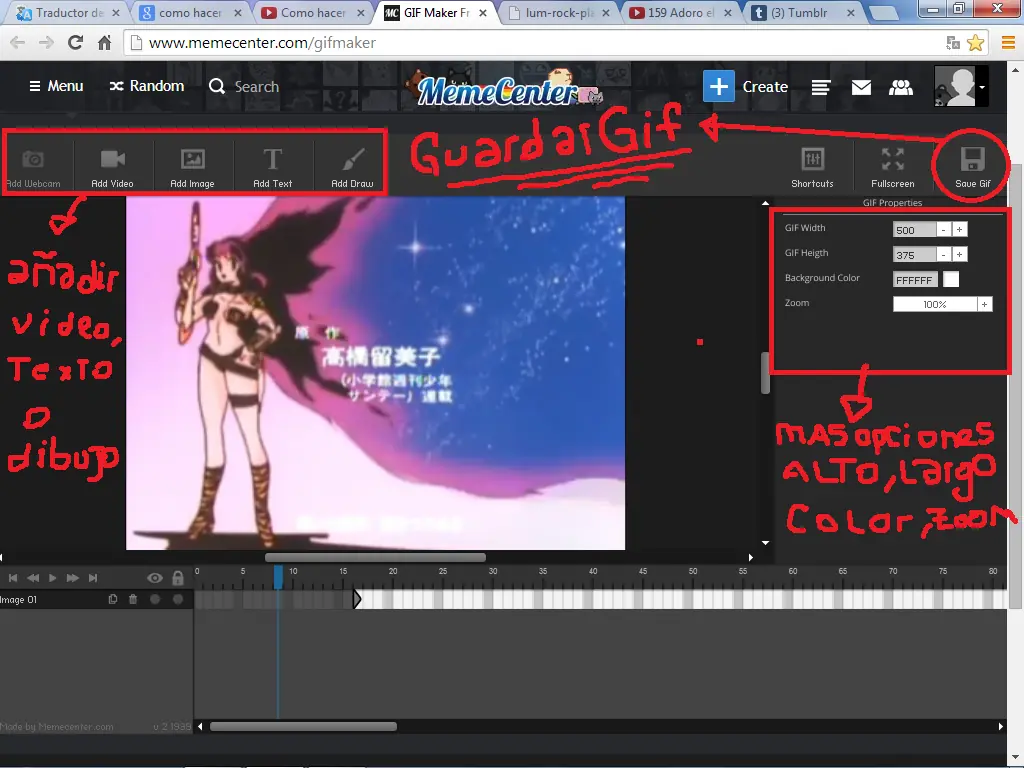Toggle Image 01 layer lock dot
Image resolution: width=1024 pixels, height=768 pixels.
click(178, 599)
